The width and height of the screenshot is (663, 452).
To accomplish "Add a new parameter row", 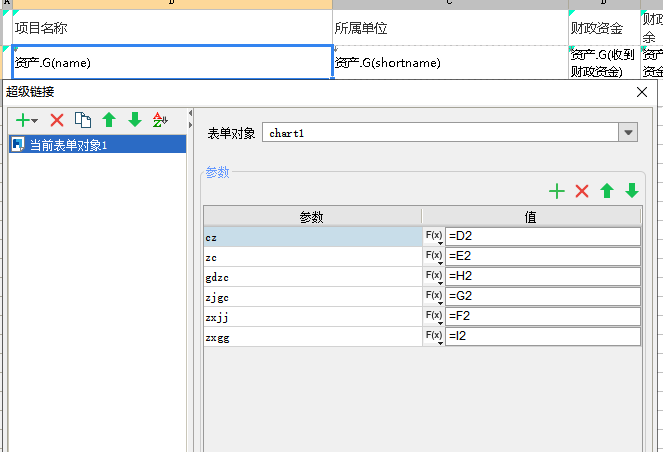I will click(x=557, y=191).
